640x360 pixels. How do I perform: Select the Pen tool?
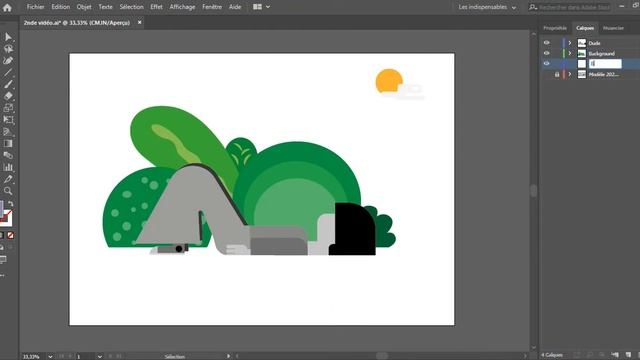coord(8,61)
